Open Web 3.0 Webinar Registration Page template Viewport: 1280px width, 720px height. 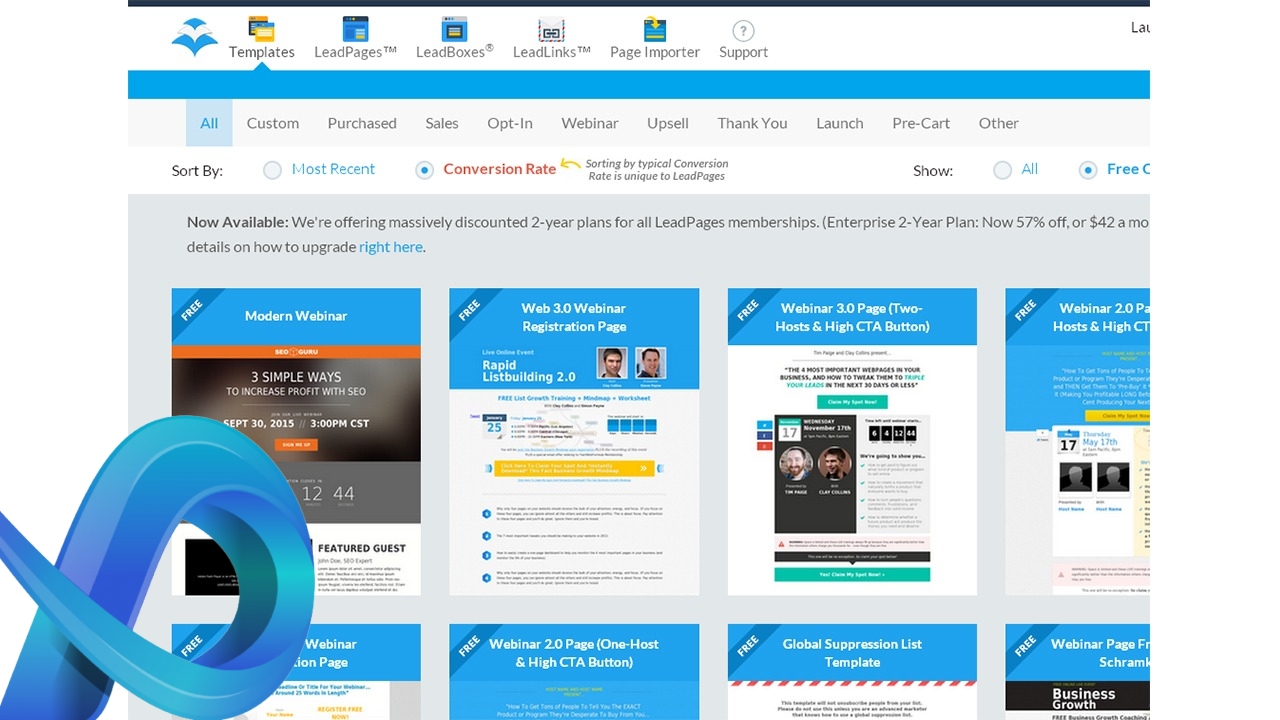pos(574,470)
